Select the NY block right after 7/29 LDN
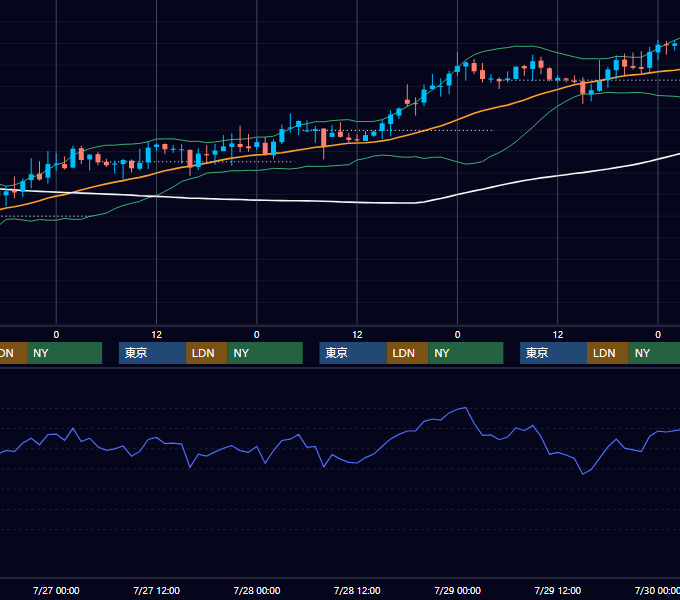The image size is (680, 600). 654,353
